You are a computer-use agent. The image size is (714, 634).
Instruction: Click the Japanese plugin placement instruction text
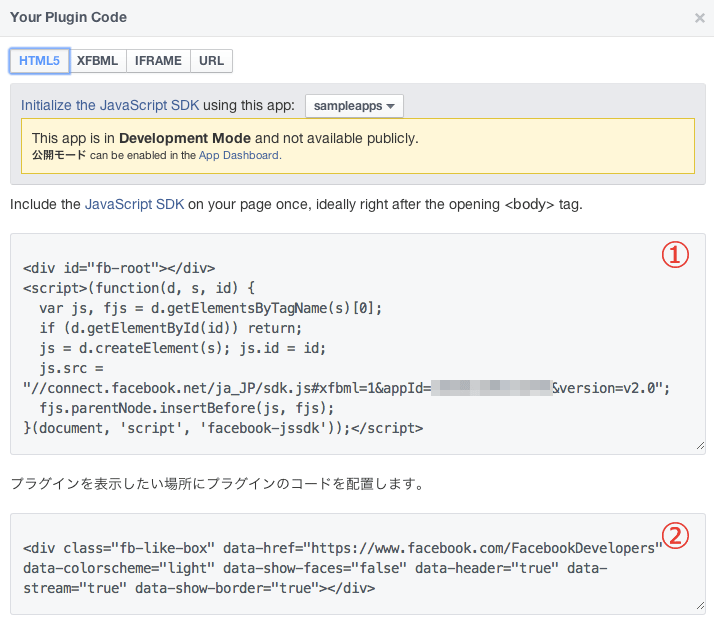pos(218,483)
